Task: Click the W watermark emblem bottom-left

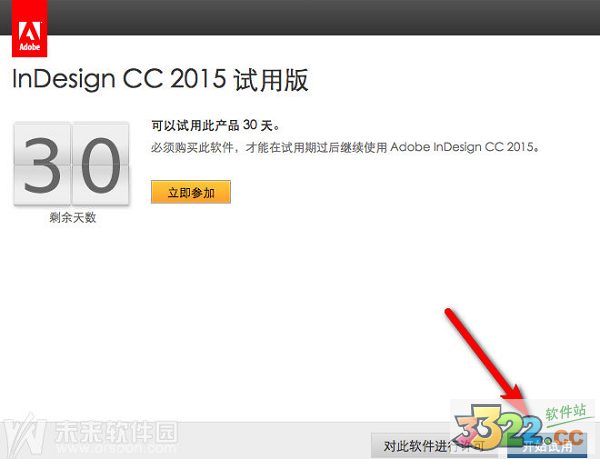Action: tap(24, 436)
